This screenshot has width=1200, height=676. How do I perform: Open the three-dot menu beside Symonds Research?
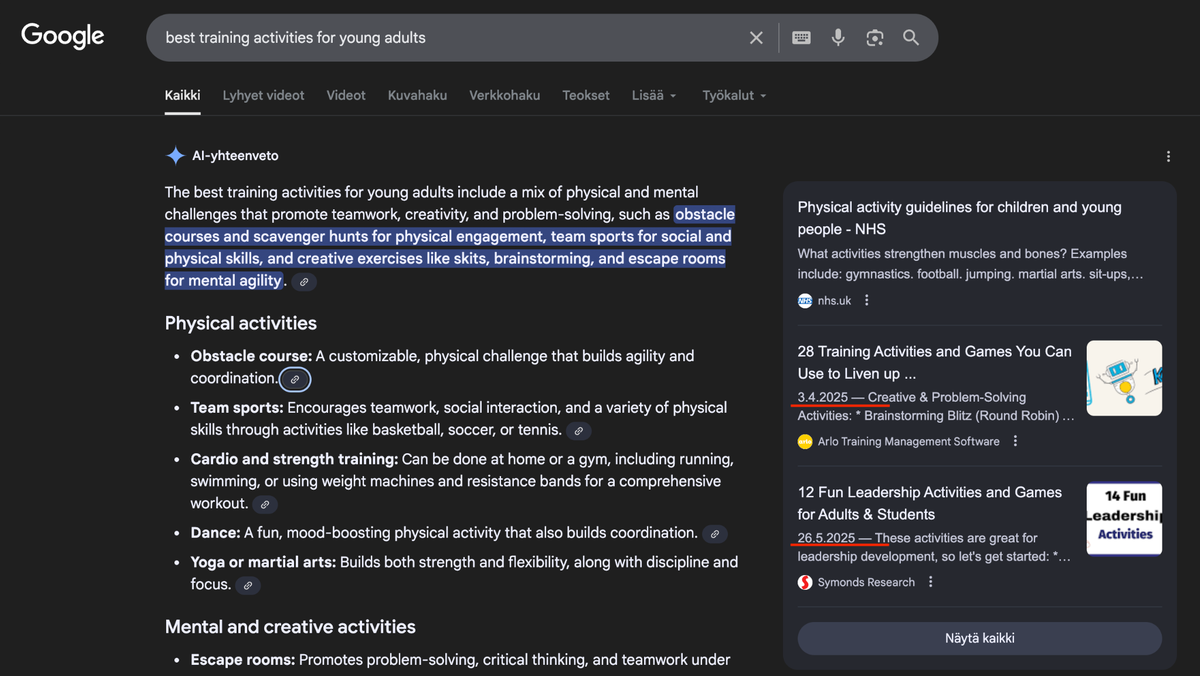[930, 581]
